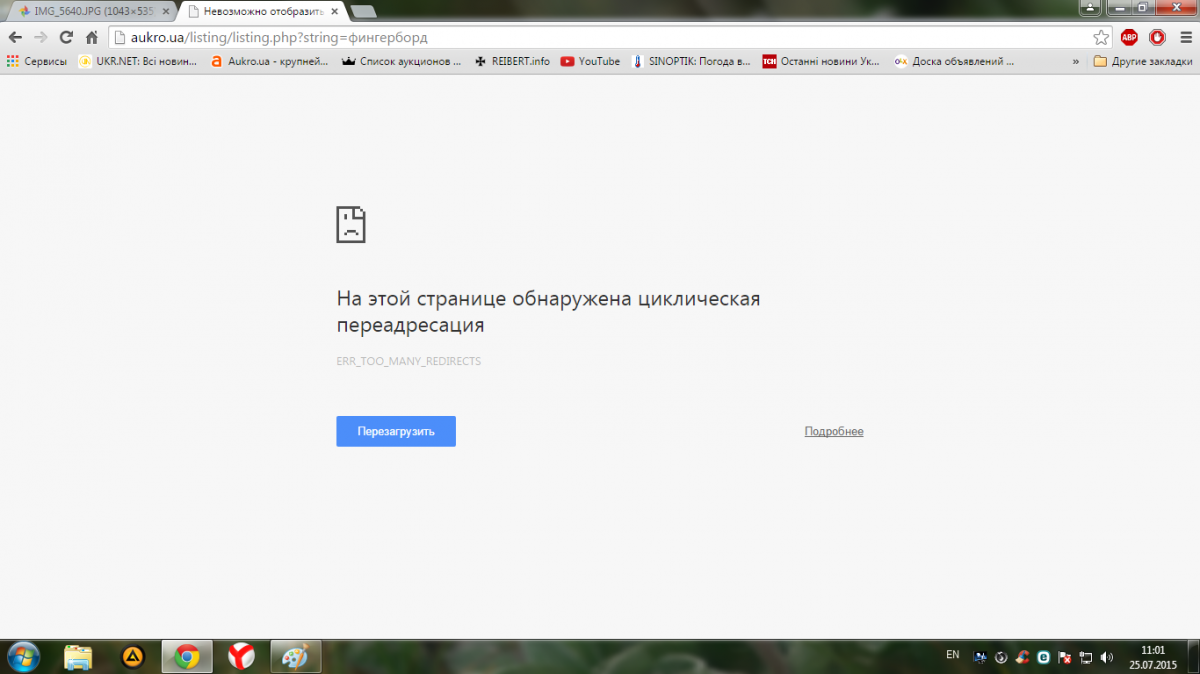Open the Windows Start menu
Image resolution: width=1200 pixels, height=674 pixels.
22,656
